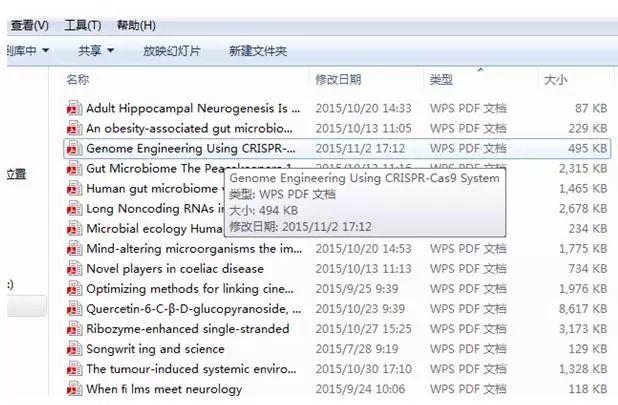Select file name When fi lms meet neurology
Viewport: 618px width, 405px height.
[x=164, y=389]
